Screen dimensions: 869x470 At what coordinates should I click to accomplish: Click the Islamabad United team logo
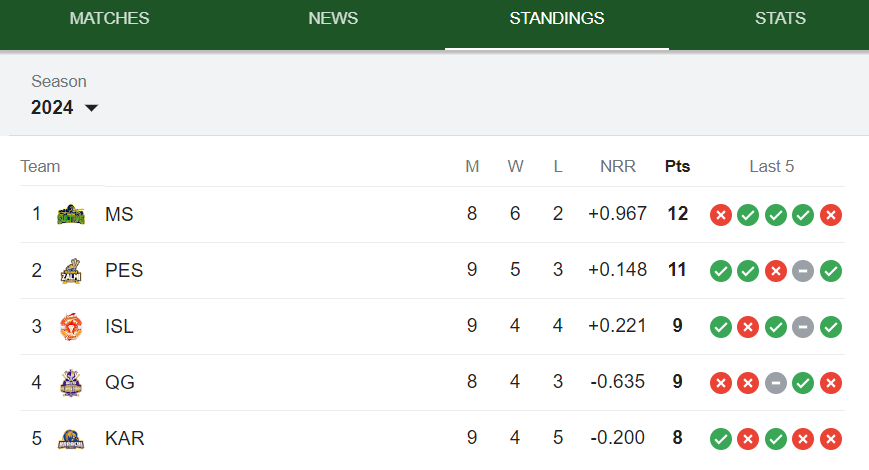pyautogui.click(x=71, y=327)
